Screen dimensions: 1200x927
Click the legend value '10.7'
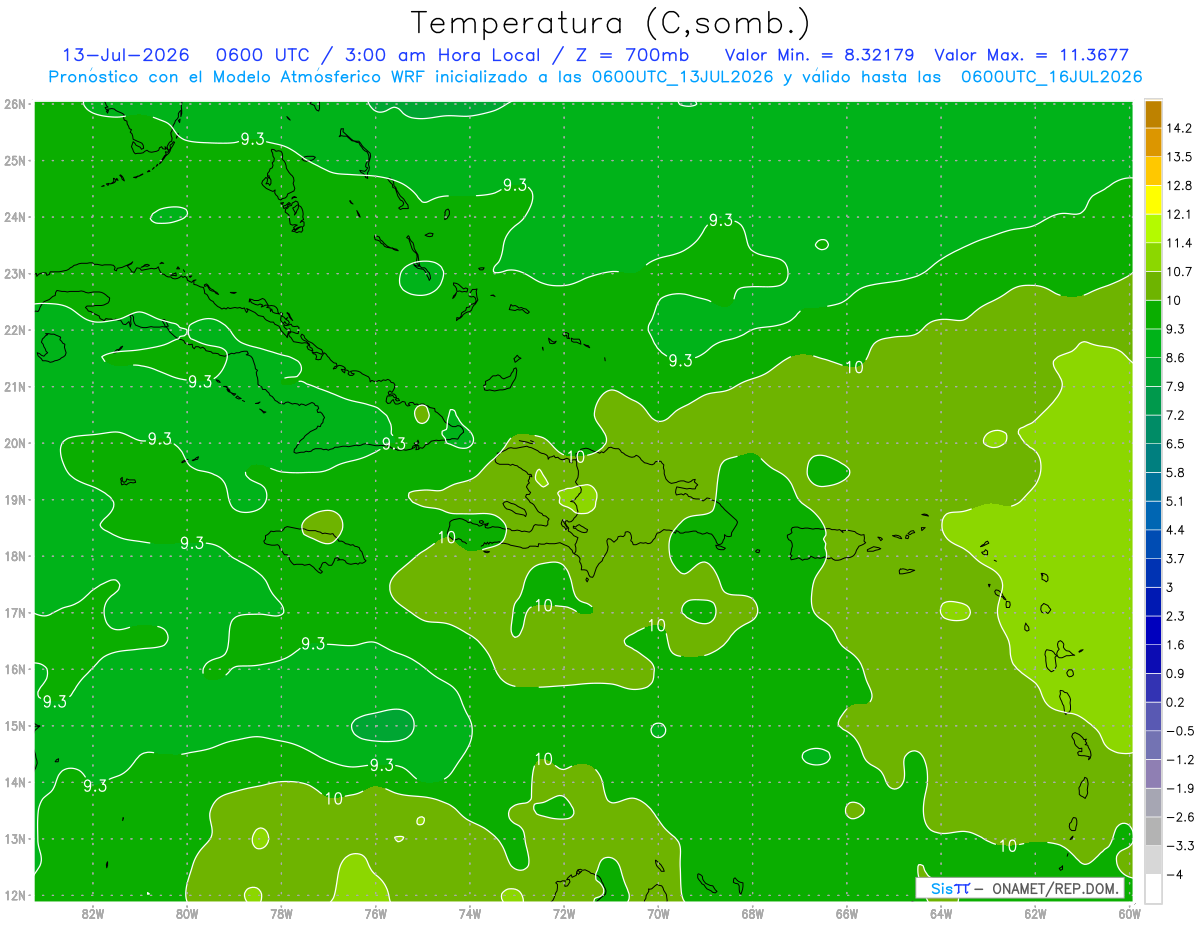(x=1179, y=272)
